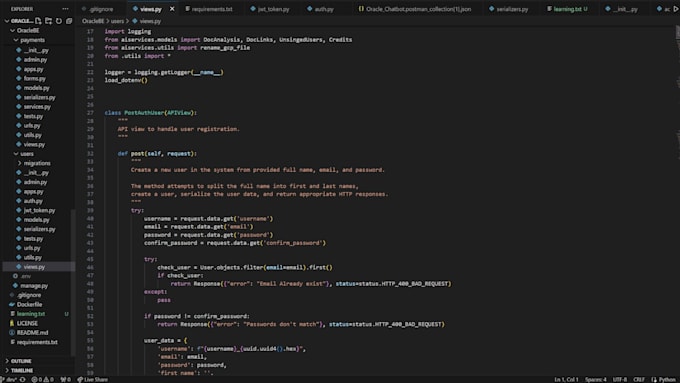This screenshot has height=383, width=680.
Task: Close the active views.py tab
Action: click(x=172, y=9)
